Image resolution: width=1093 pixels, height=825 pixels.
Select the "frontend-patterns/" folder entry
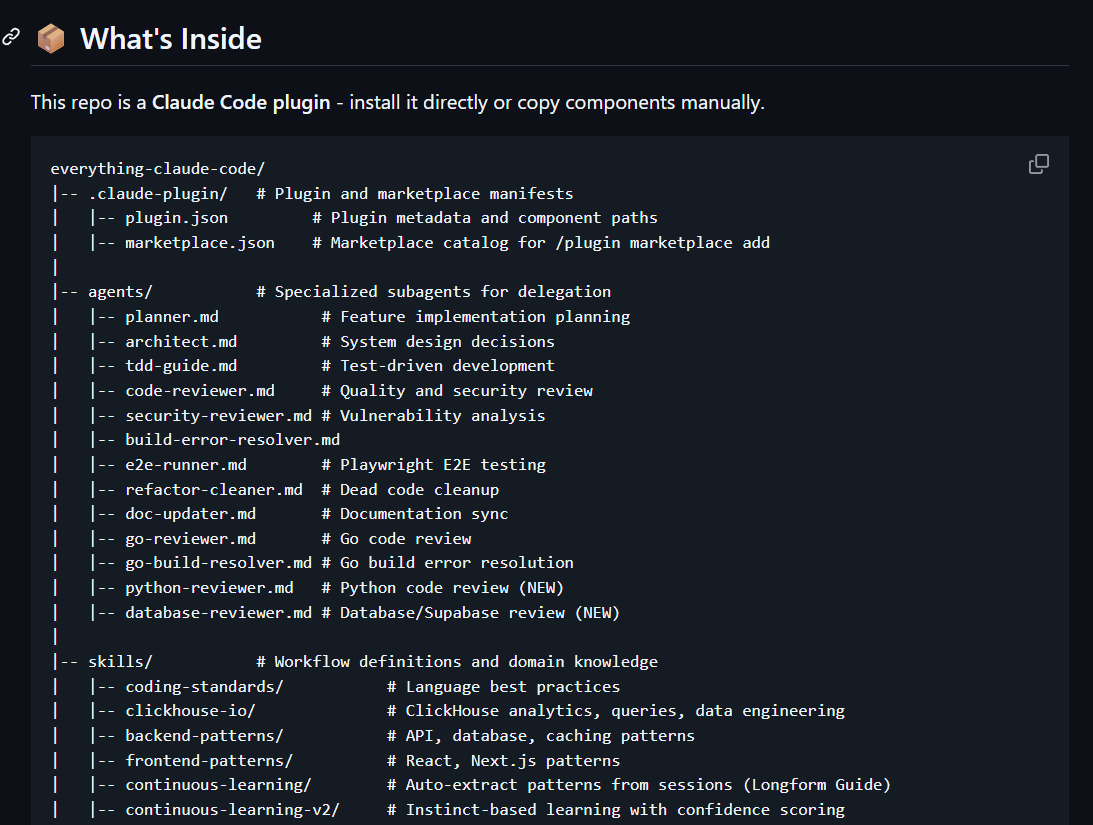click(x=209, y=761)
